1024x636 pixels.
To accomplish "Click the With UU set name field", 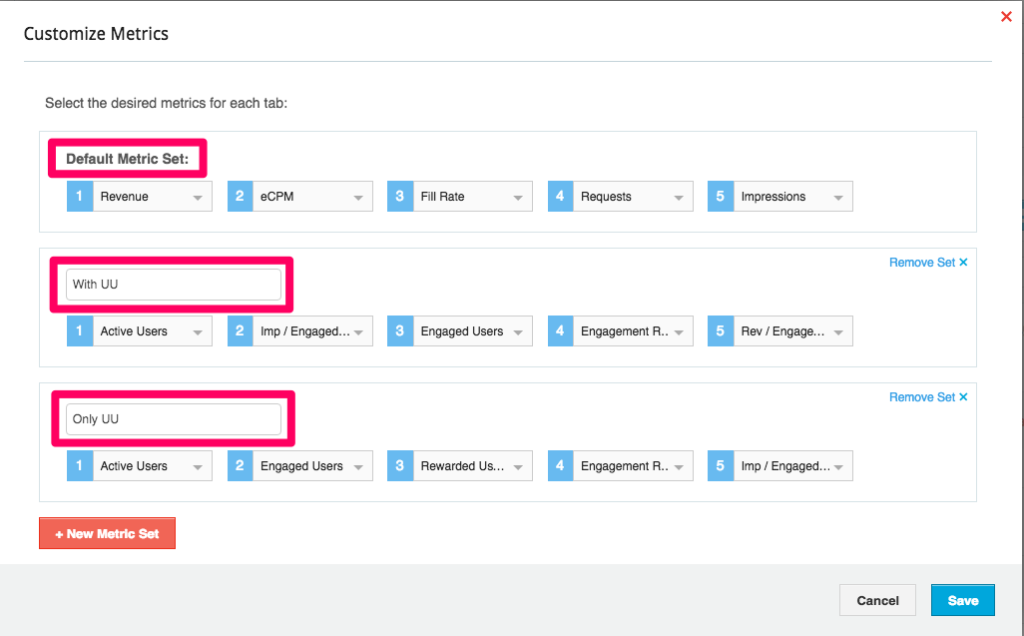I will [174, 284].
